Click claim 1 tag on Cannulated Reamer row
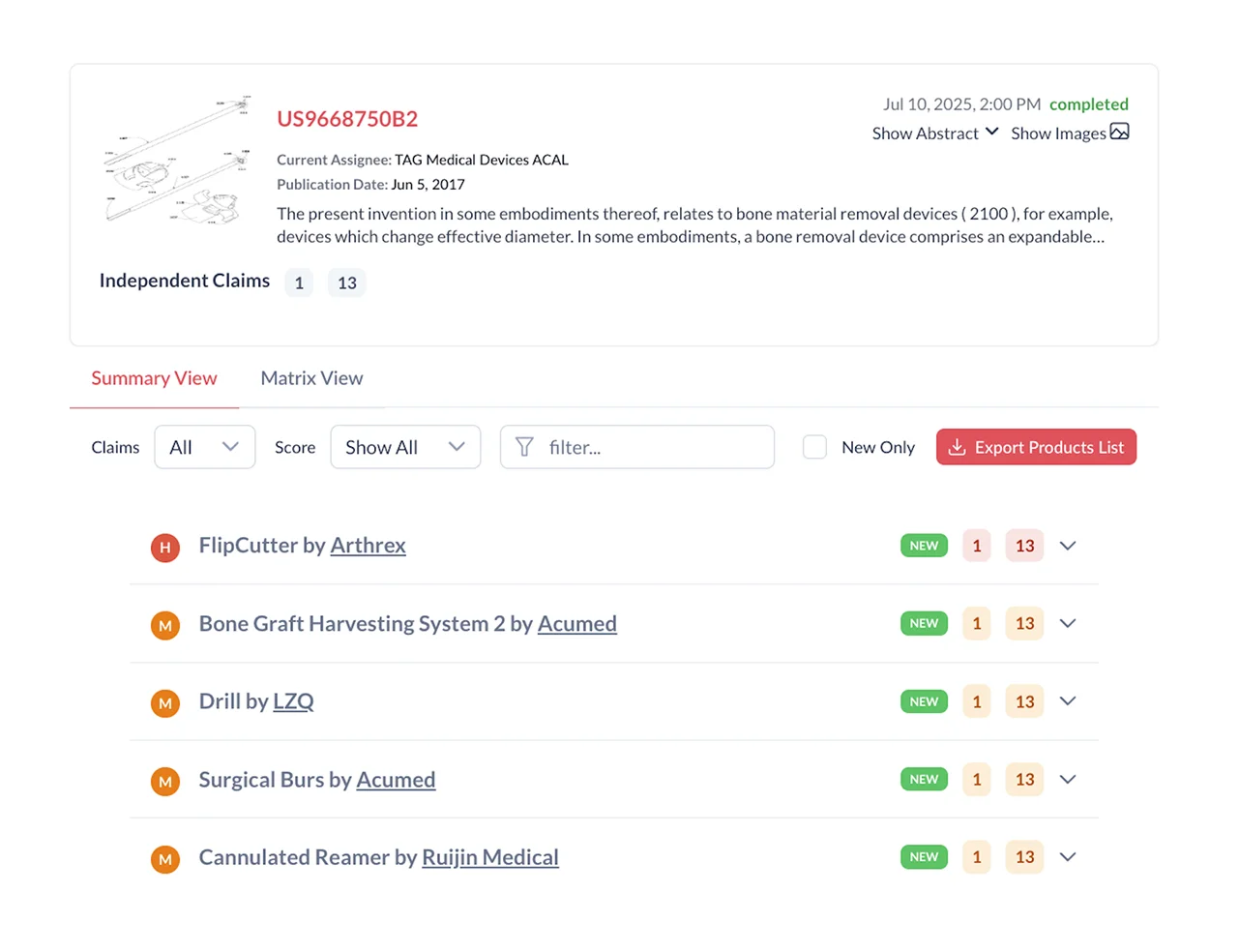 click(977, 857)
